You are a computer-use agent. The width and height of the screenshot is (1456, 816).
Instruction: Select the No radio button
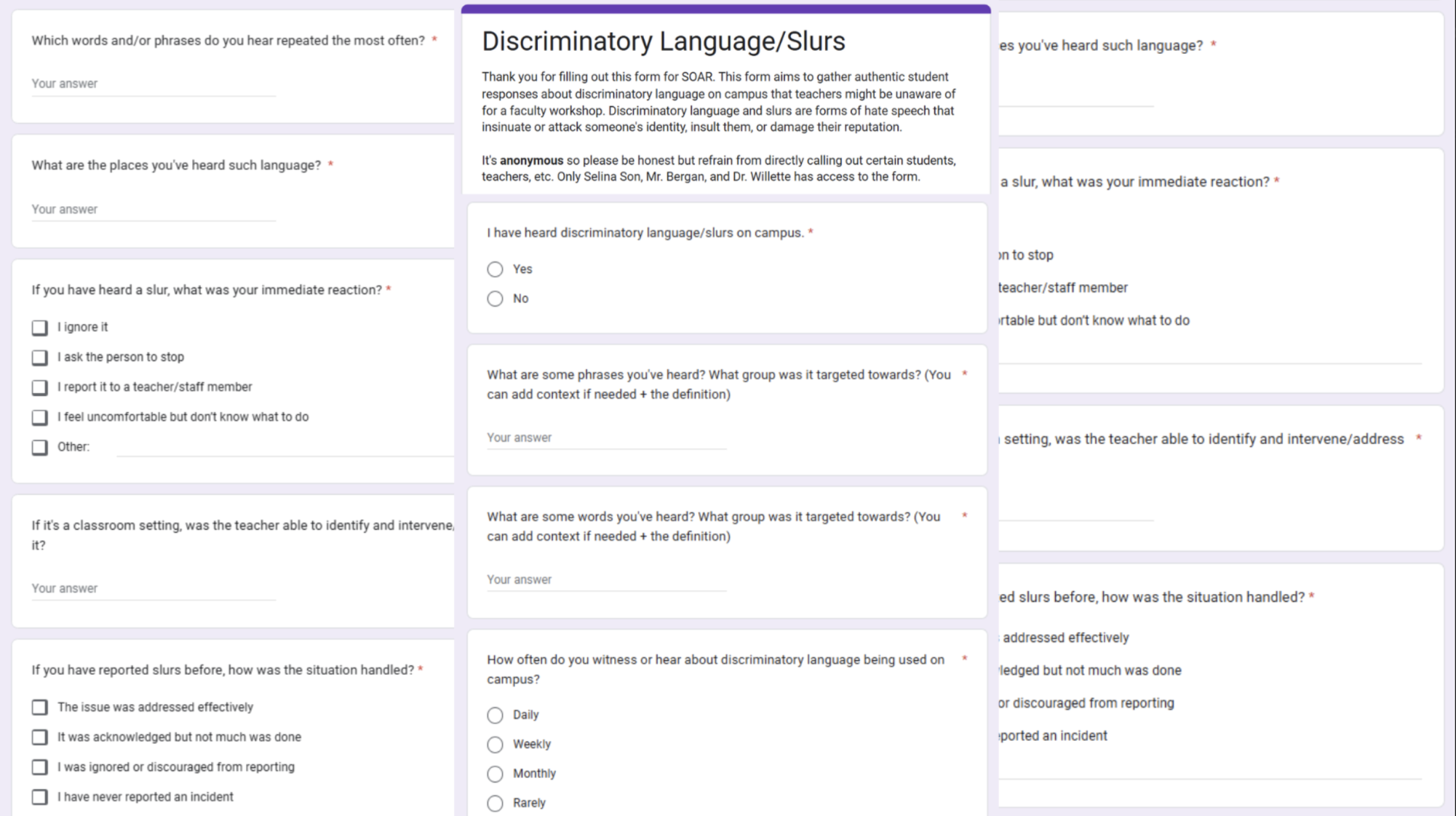(495, 298)
